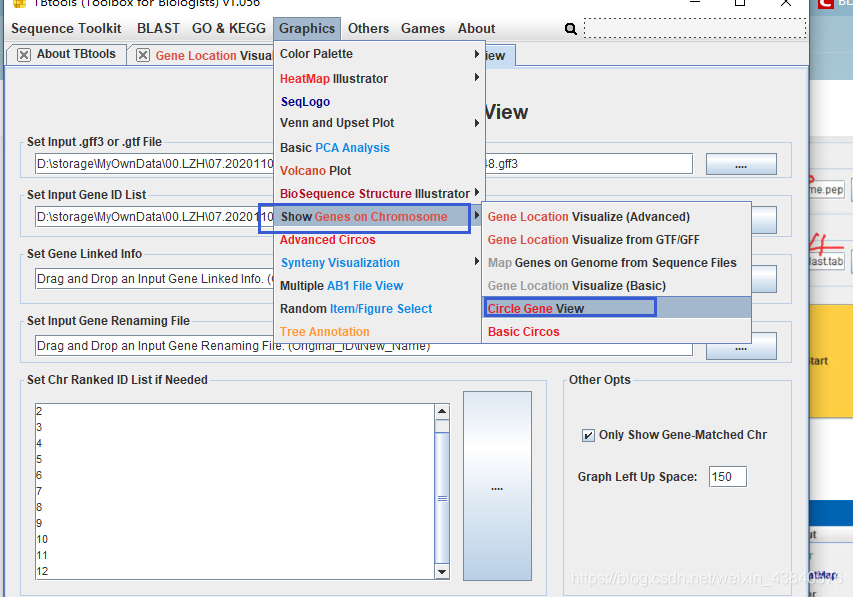
Task: Edit Graph Left Up Space value field
Action: tap(727, 477)
